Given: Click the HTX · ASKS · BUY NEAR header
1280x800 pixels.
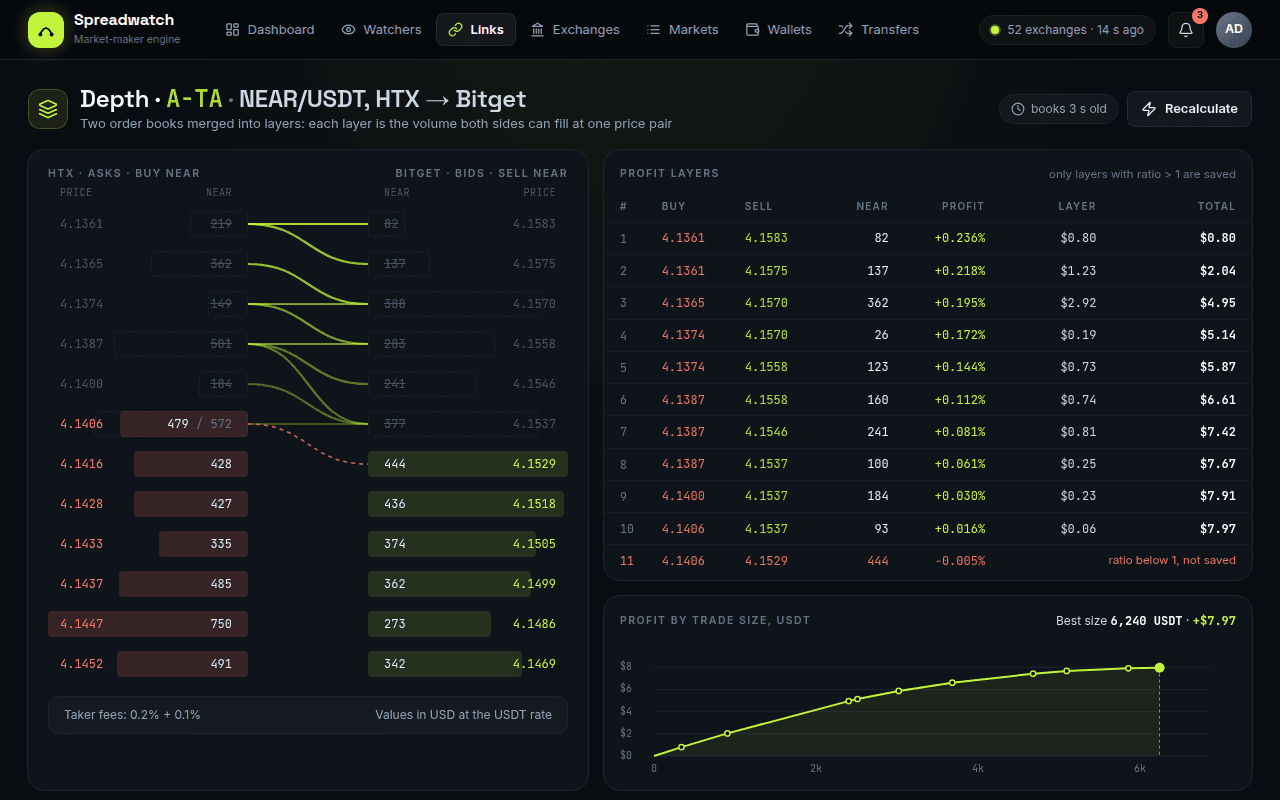Looking at the screenshot, I should (x=124, y=173).
